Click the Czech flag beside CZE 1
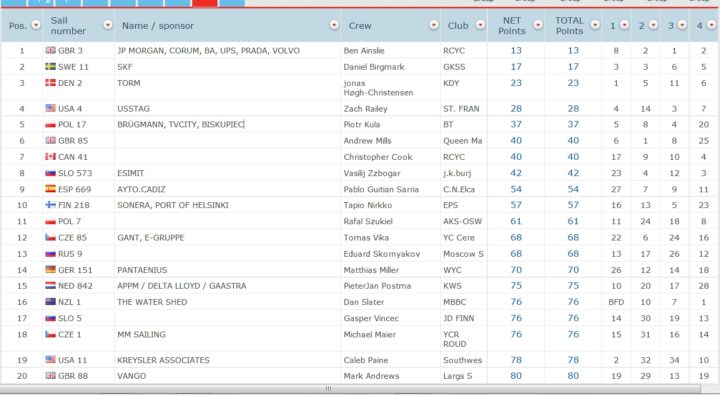 pos(51,334)
